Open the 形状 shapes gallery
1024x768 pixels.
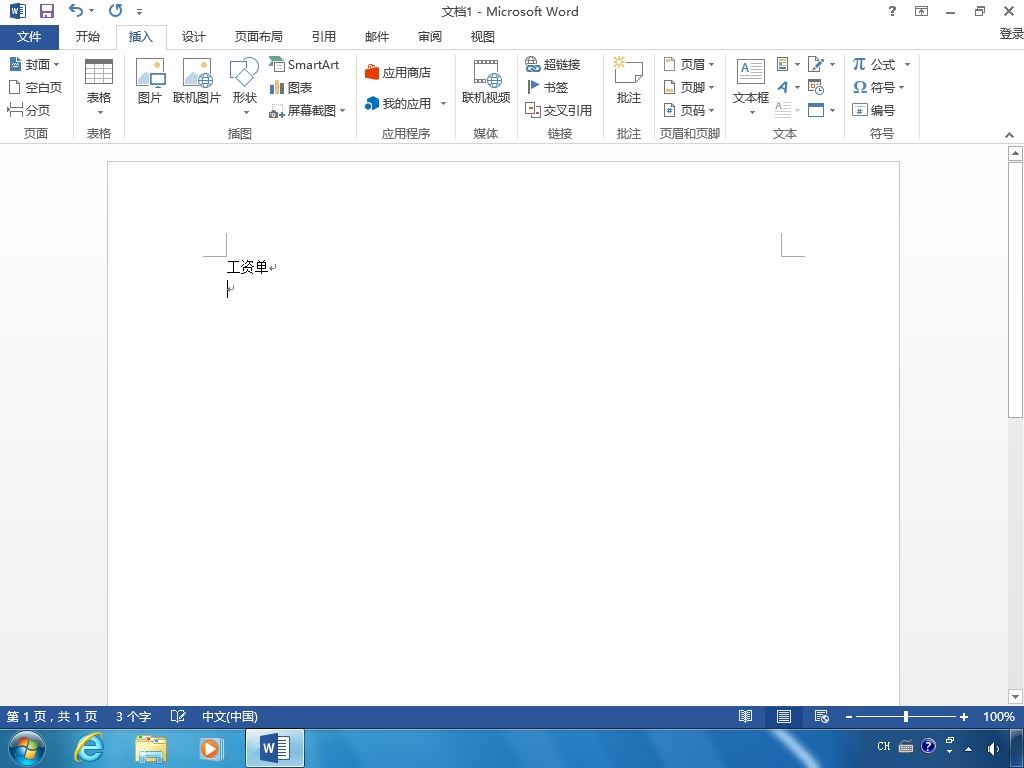(x=244, y=87)
